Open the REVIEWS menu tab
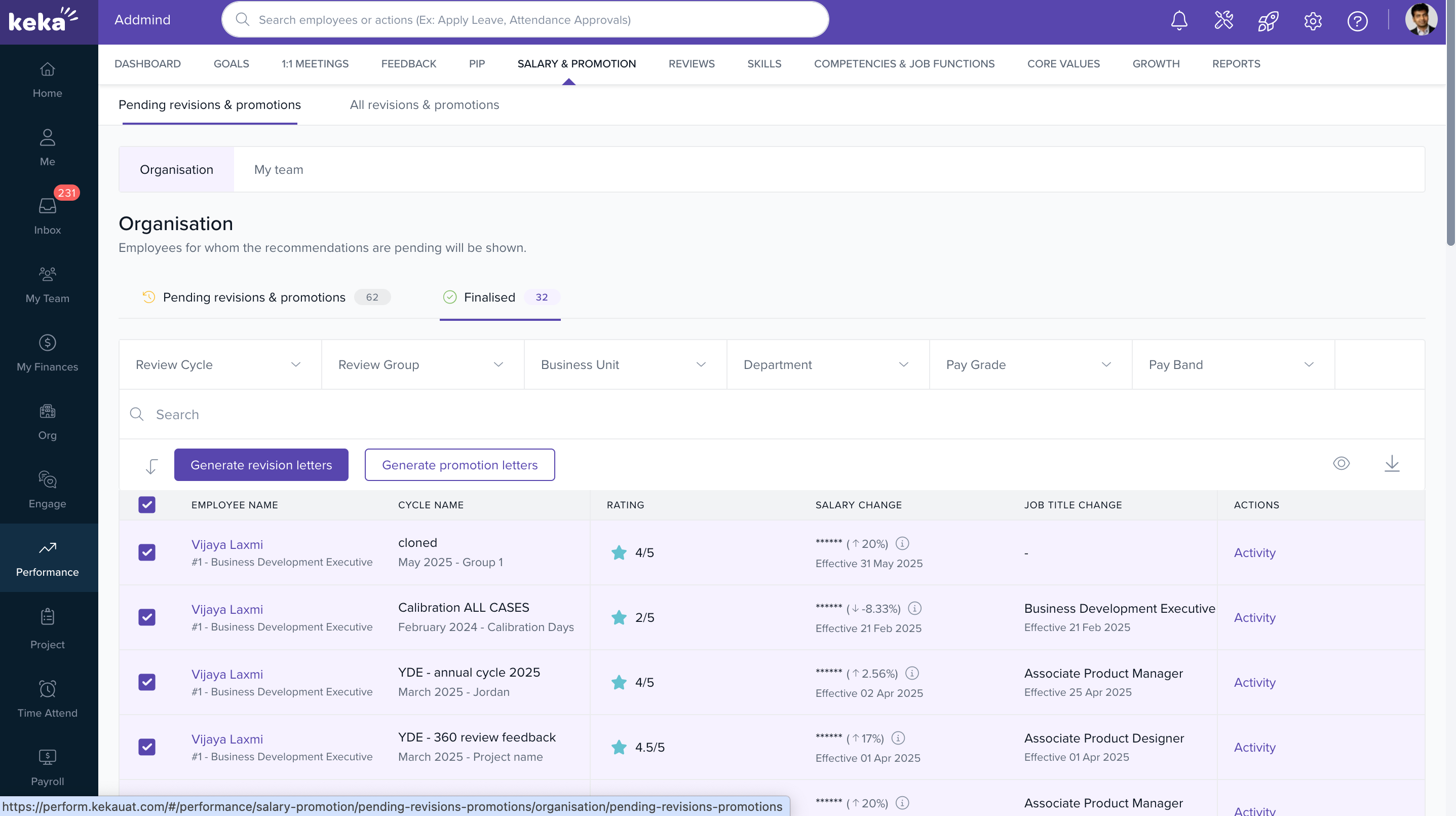1456x816 pixels. click(691, 64)
